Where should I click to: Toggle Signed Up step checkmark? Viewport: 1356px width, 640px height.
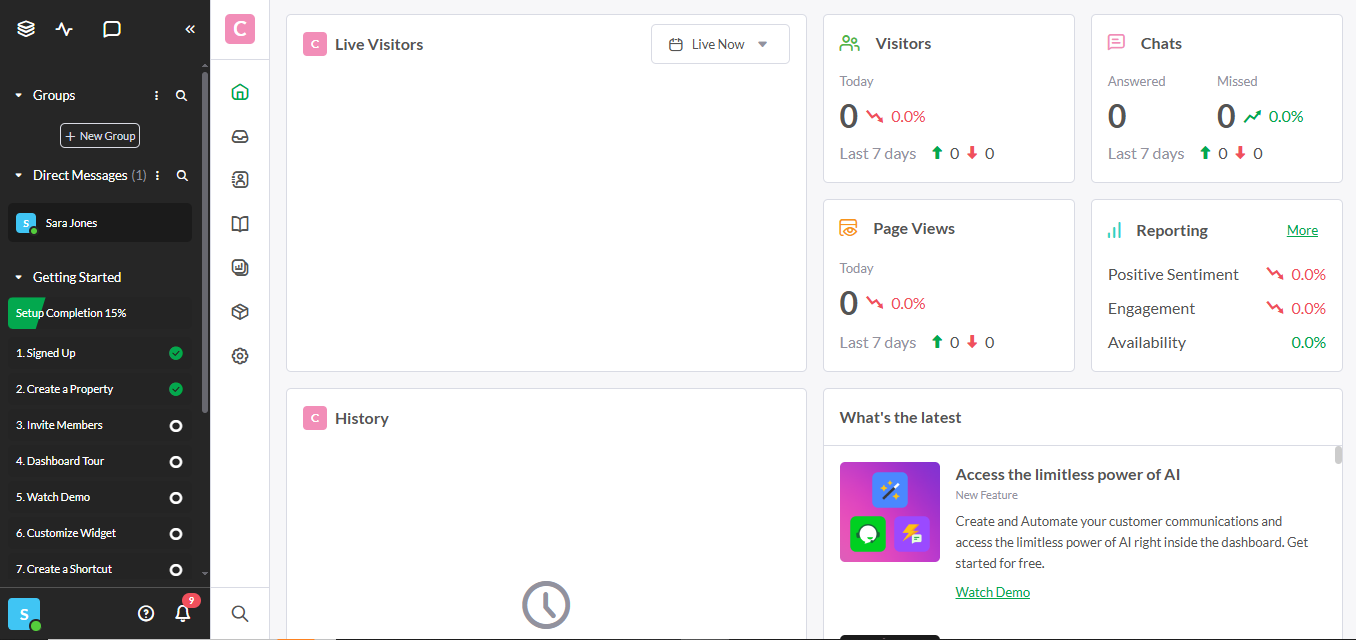pos(176,353)
